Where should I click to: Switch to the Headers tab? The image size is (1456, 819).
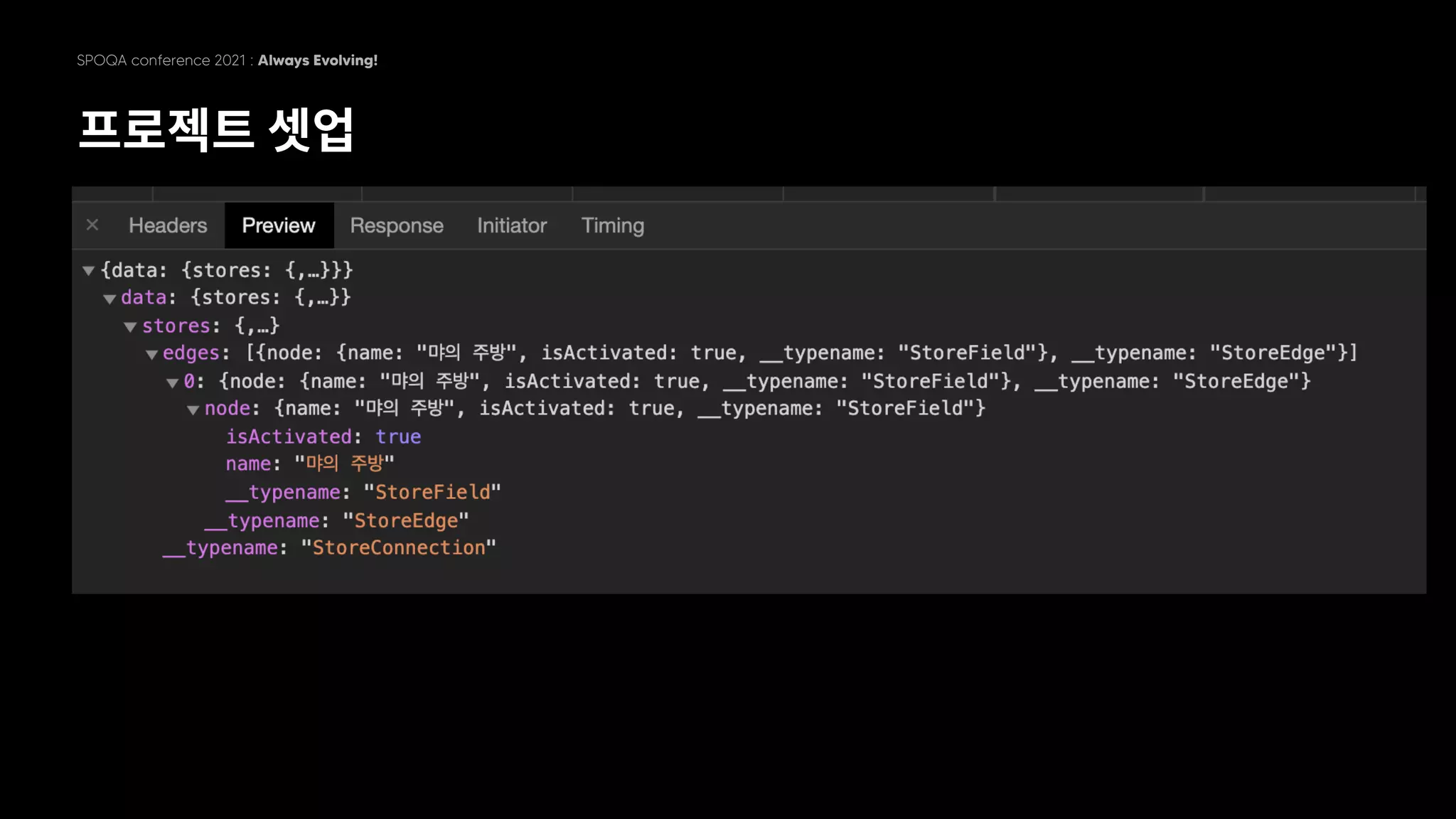click(x=168, y=225)
